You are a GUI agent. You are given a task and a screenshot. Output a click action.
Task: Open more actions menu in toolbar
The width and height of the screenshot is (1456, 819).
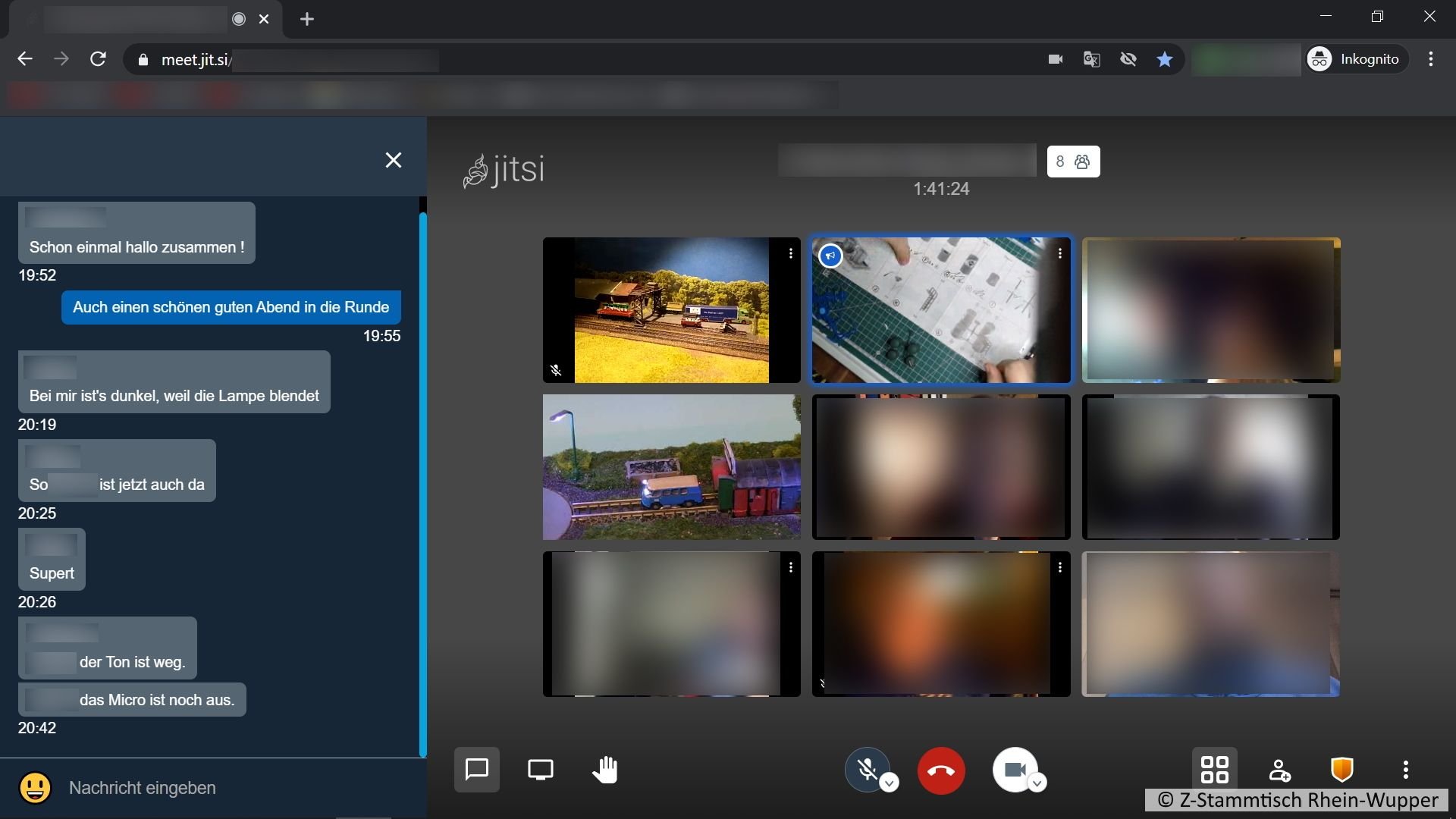(1405, 770)
